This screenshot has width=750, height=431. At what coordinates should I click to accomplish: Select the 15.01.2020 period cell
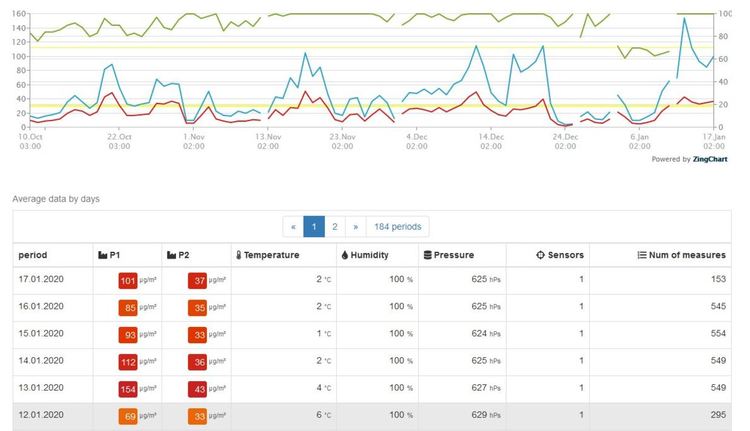[53, 334]
